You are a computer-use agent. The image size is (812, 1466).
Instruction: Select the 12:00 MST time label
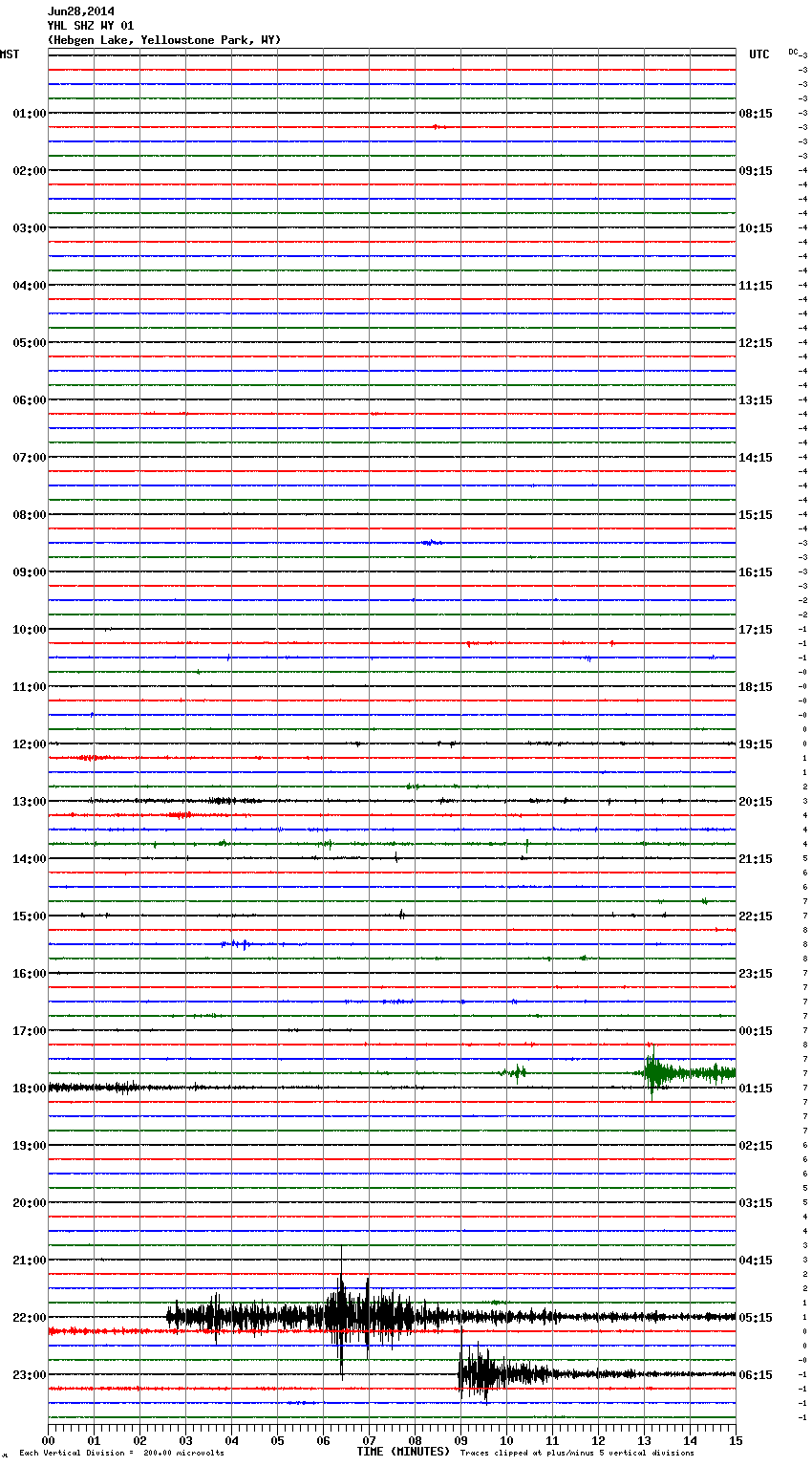click(30, 744)
